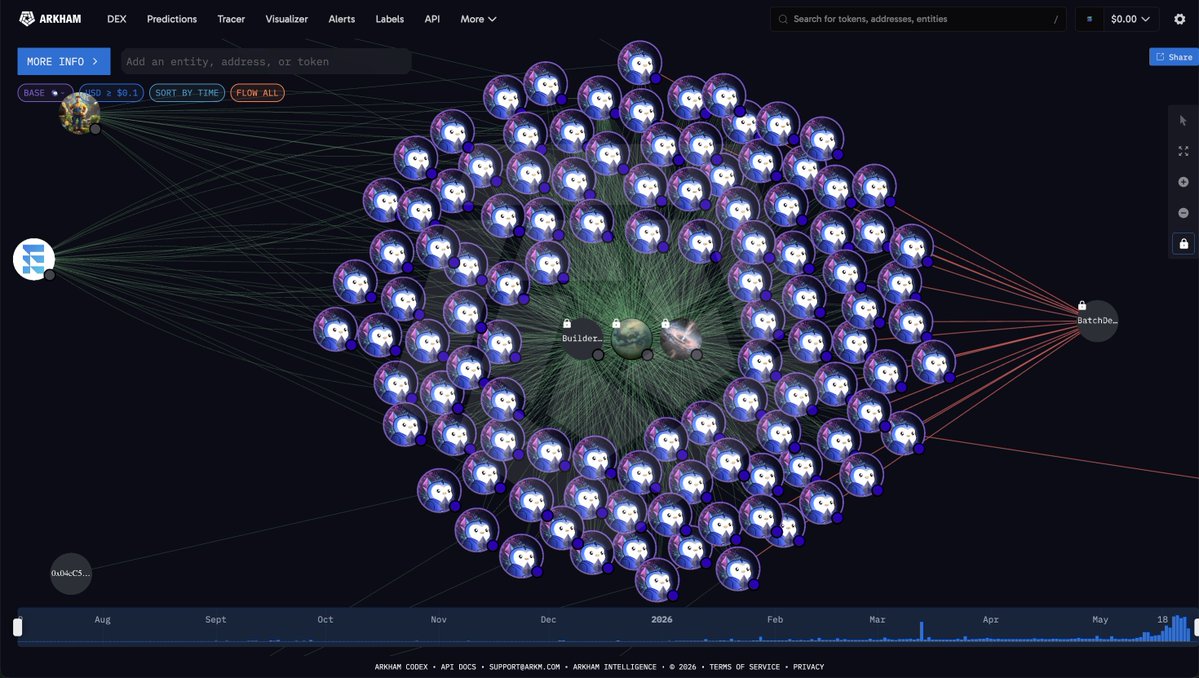Screen dimensions: 1199x678
Task: Open the PRIVACY footer link
Action: (x=808, y=667)
